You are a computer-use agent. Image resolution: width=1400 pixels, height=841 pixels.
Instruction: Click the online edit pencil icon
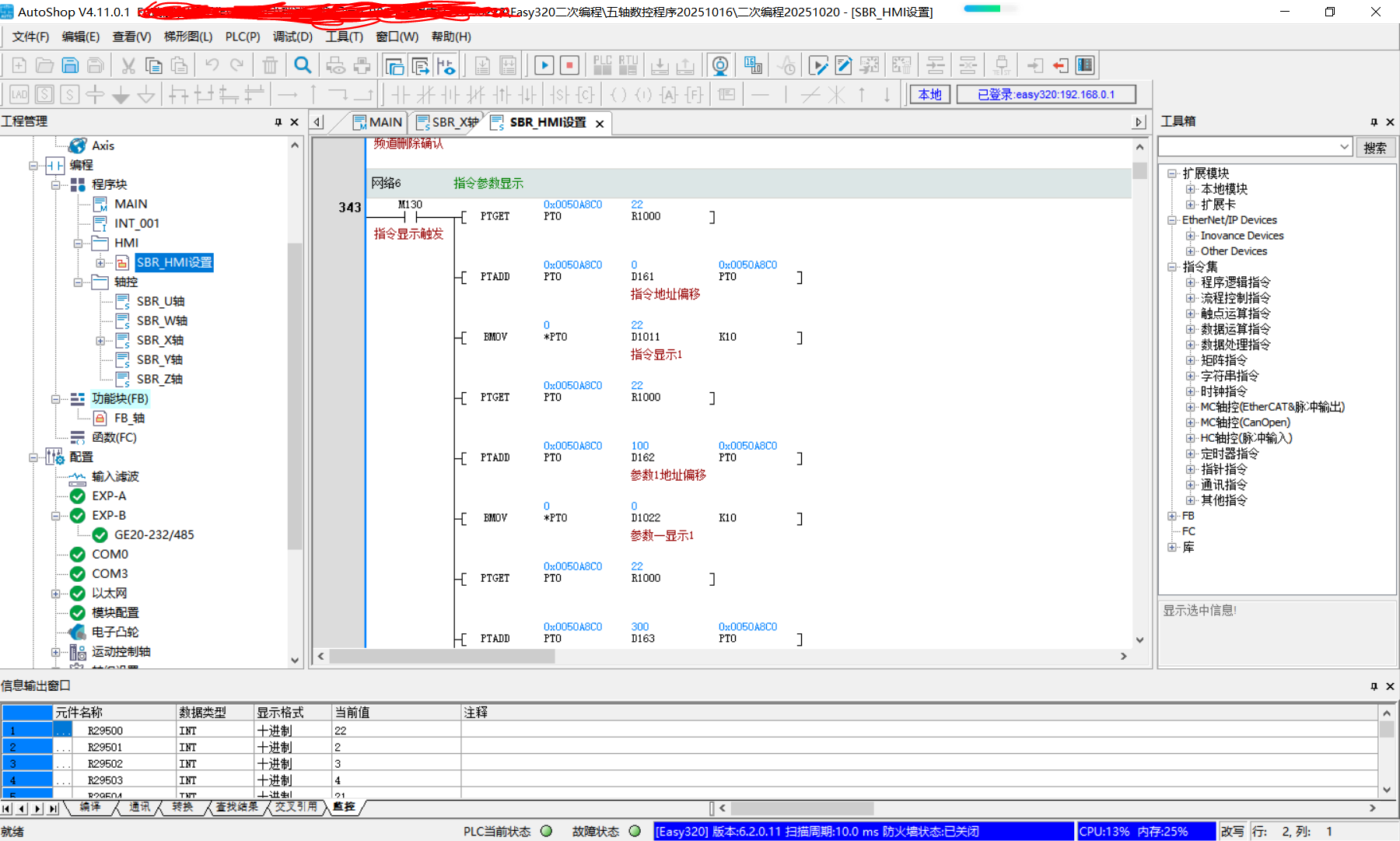843,65
